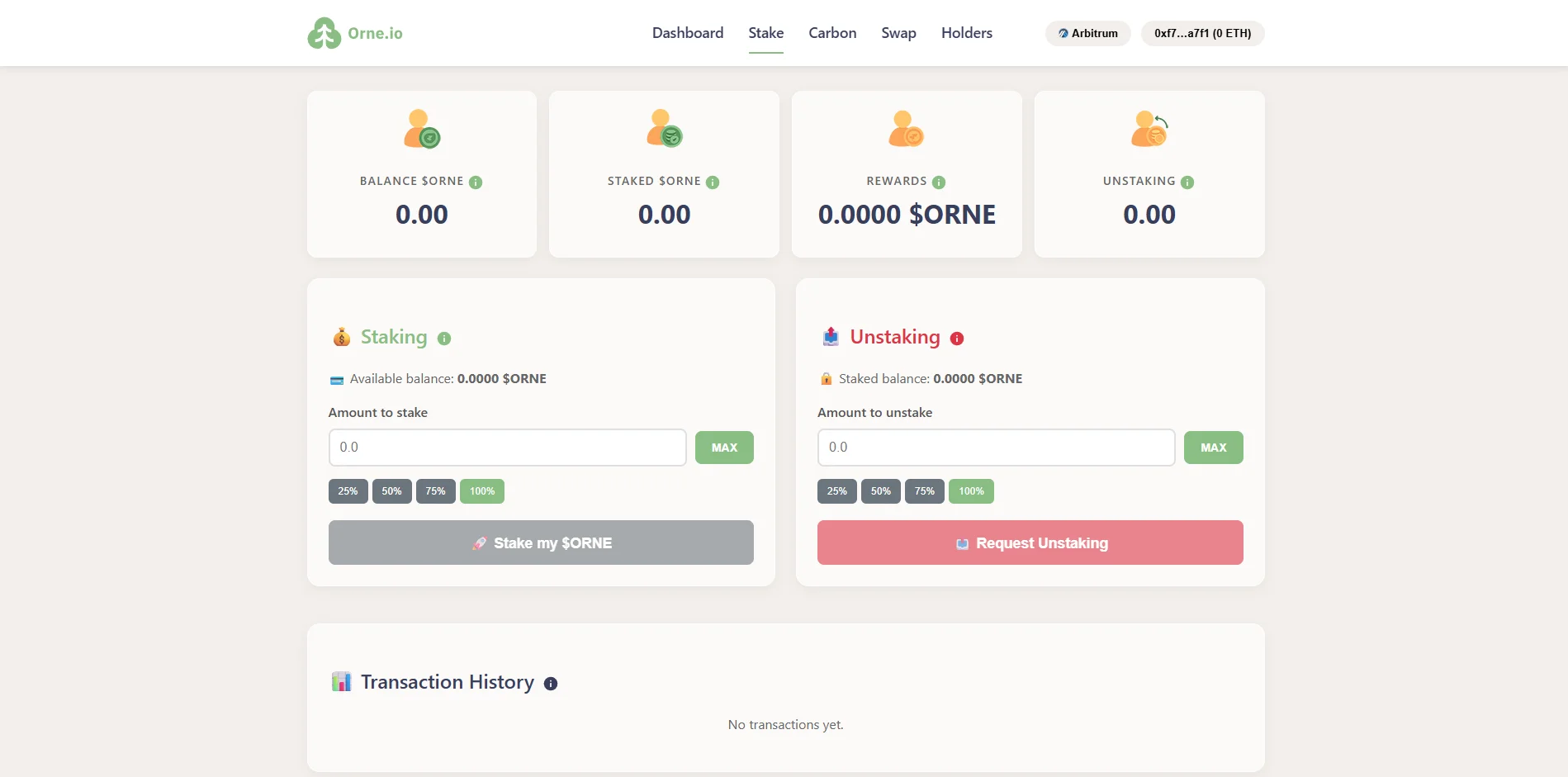Click the Amount to unstake input field
Viewport: 1568px width, 777px height.
point(996,447)
